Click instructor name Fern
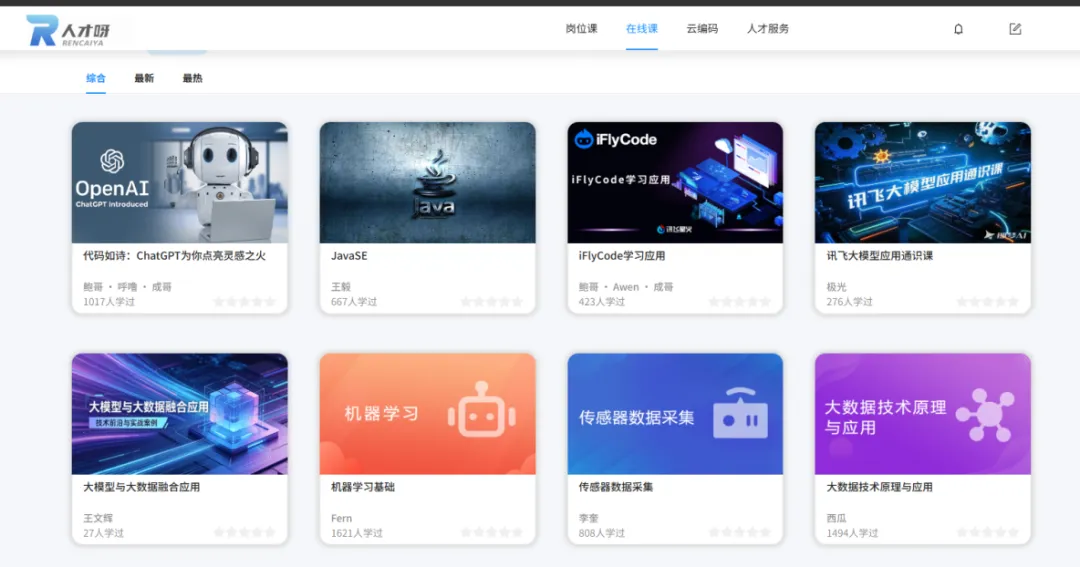Image resolution: width=1080 pixels, height=567 pixels. coord(342,518)
